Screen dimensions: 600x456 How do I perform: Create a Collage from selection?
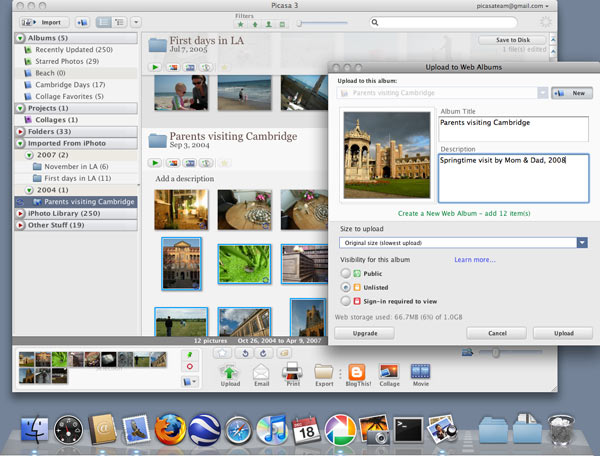tap(389, 374)
